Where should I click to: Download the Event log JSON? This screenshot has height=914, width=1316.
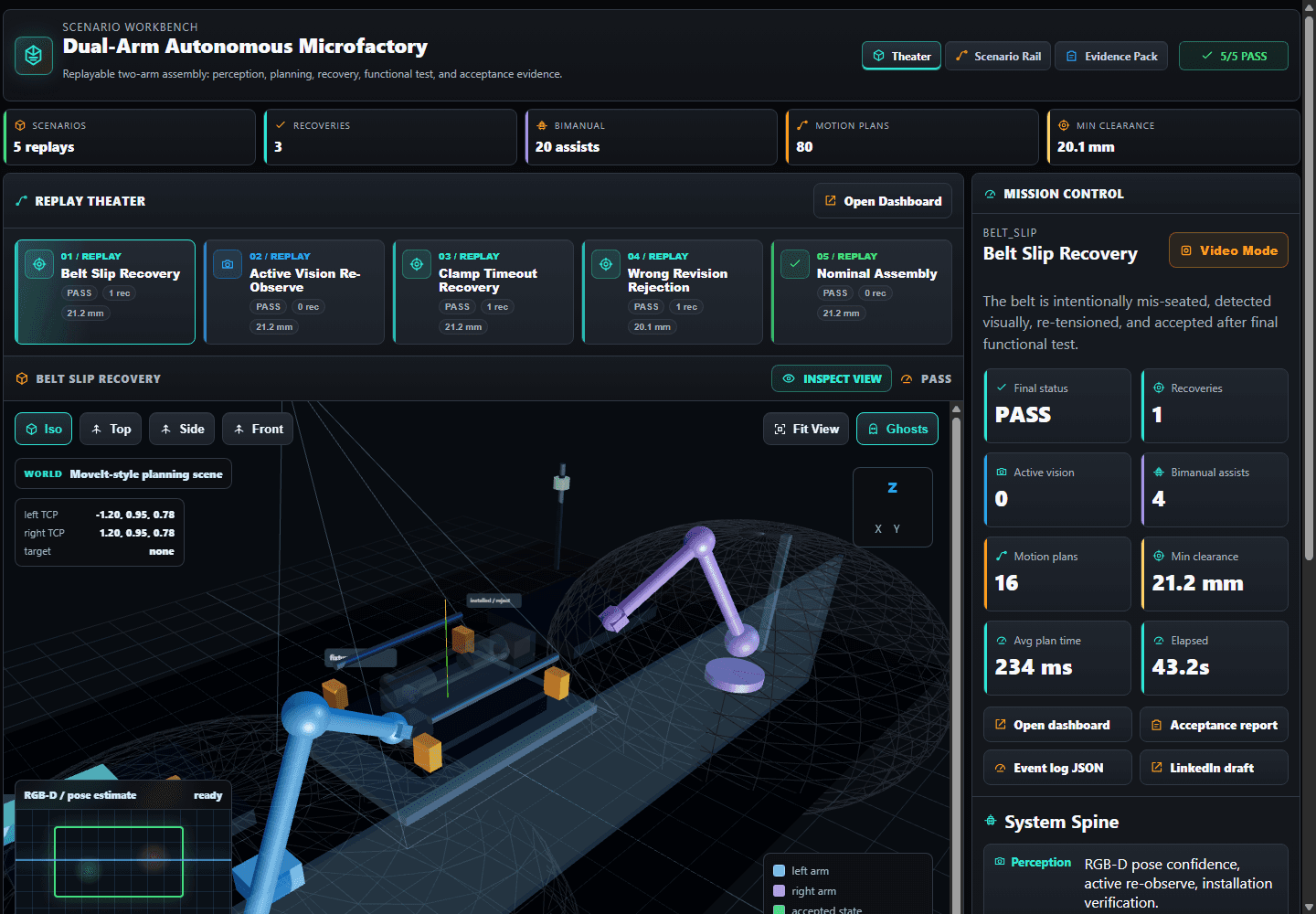tap(1057, 768)
